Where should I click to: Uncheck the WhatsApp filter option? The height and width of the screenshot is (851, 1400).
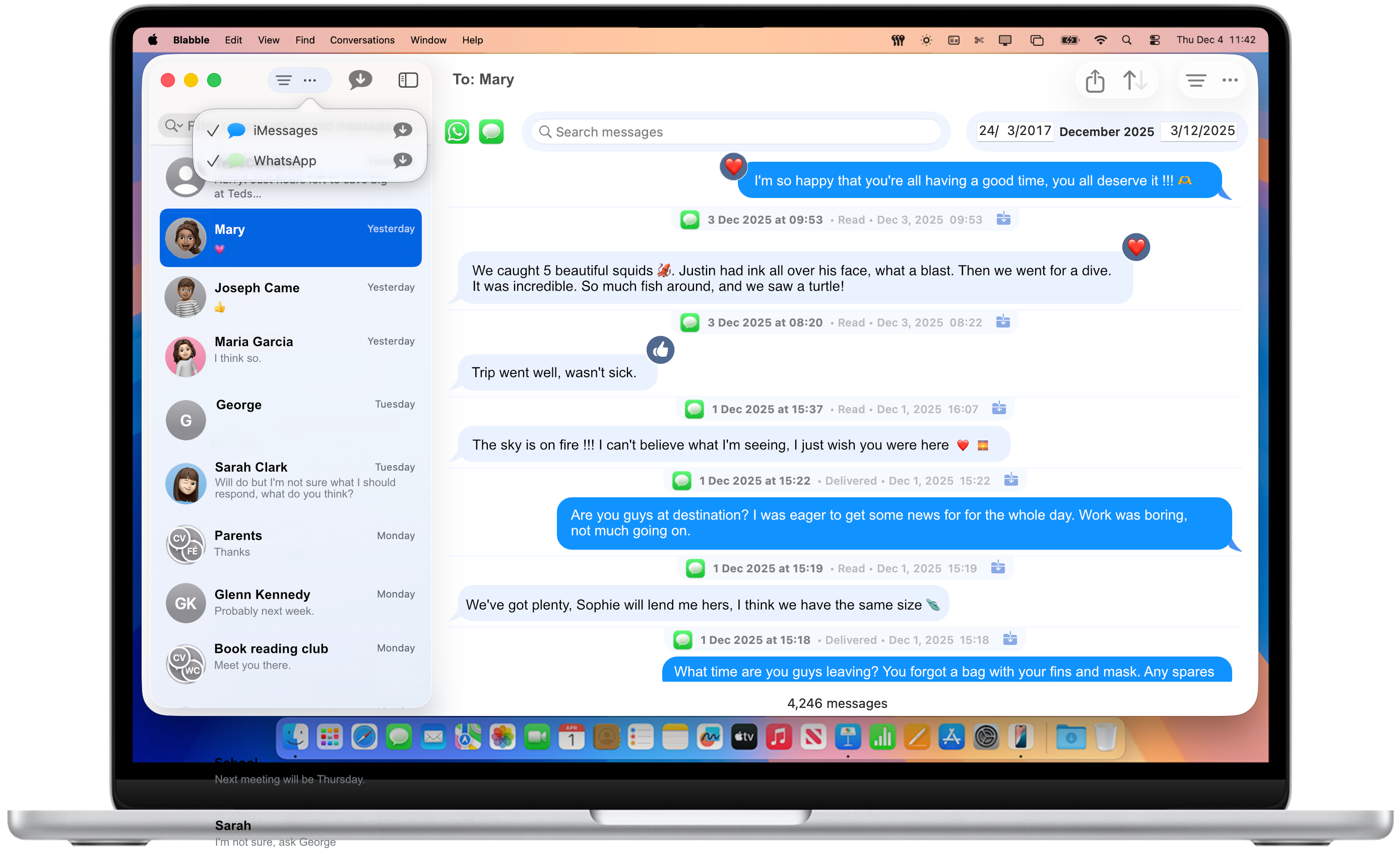coord(213,160)
